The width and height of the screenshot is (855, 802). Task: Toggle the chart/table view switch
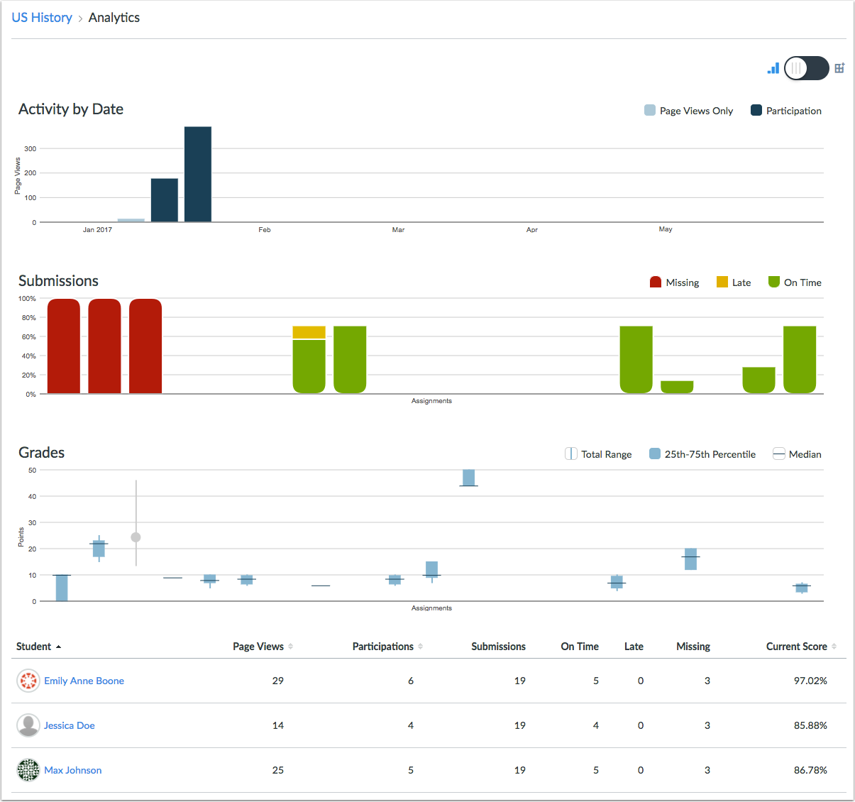806,68
